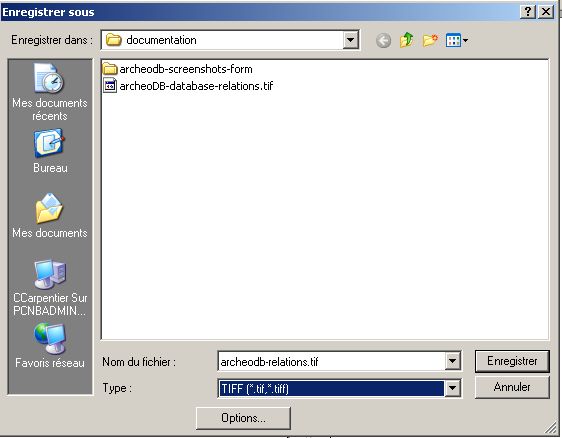
Task: Click the Enregistrer button
Action: point(512,361)
